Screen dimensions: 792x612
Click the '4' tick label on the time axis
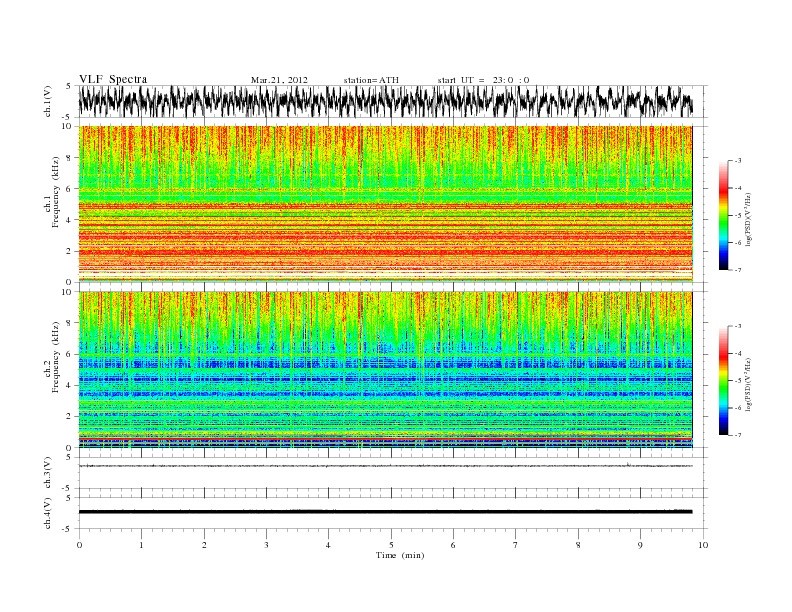[328, 545]
